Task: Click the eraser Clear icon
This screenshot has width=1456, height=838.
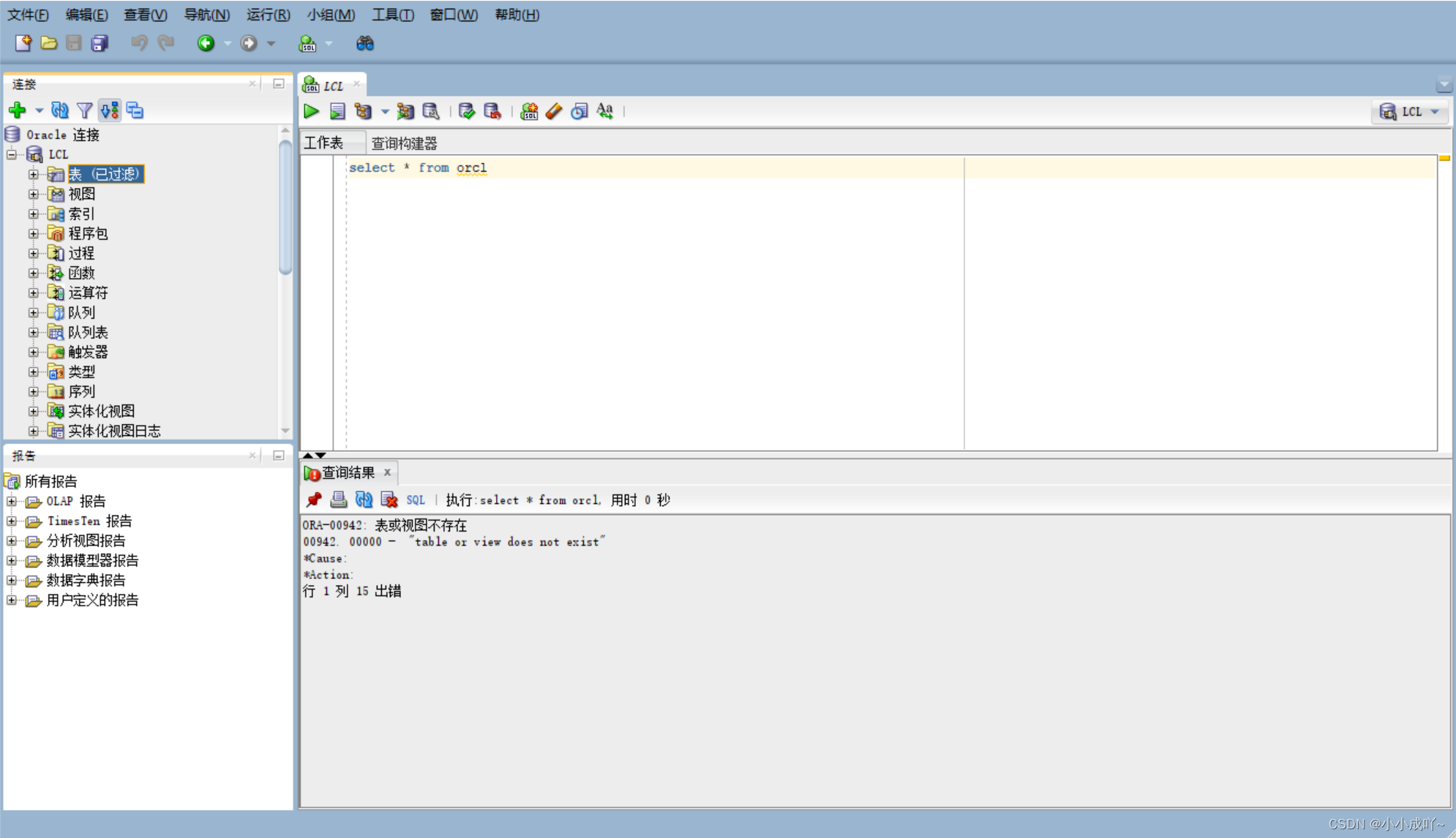Action: 555,111
